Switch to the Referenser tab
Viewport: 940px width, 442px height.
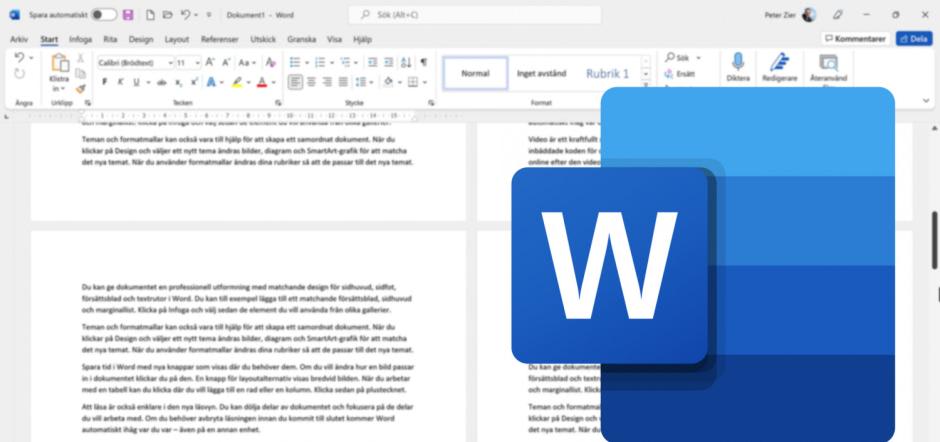219,40
